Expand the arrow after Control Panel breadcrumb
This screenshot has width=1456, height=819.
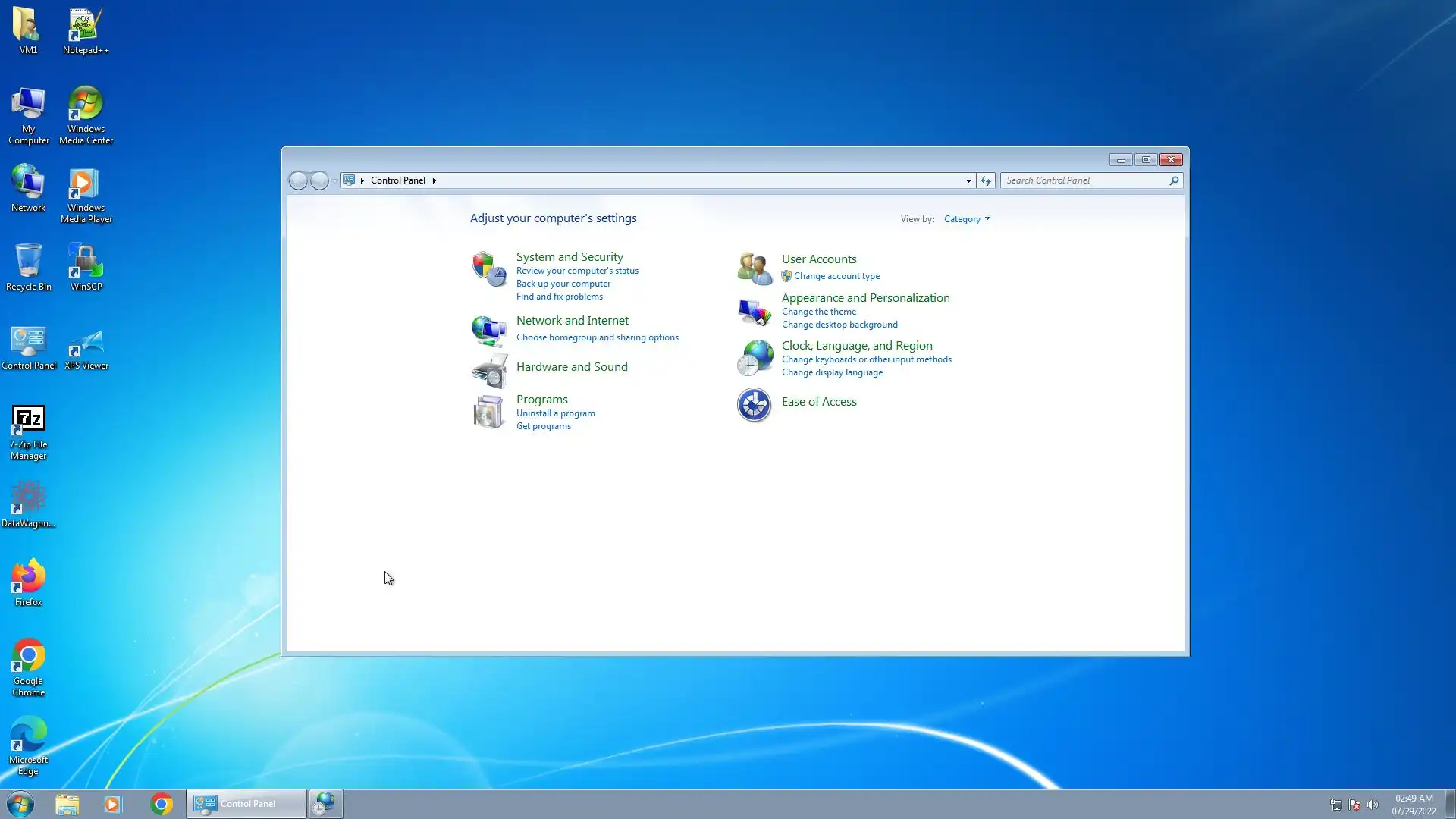(435, 180)
